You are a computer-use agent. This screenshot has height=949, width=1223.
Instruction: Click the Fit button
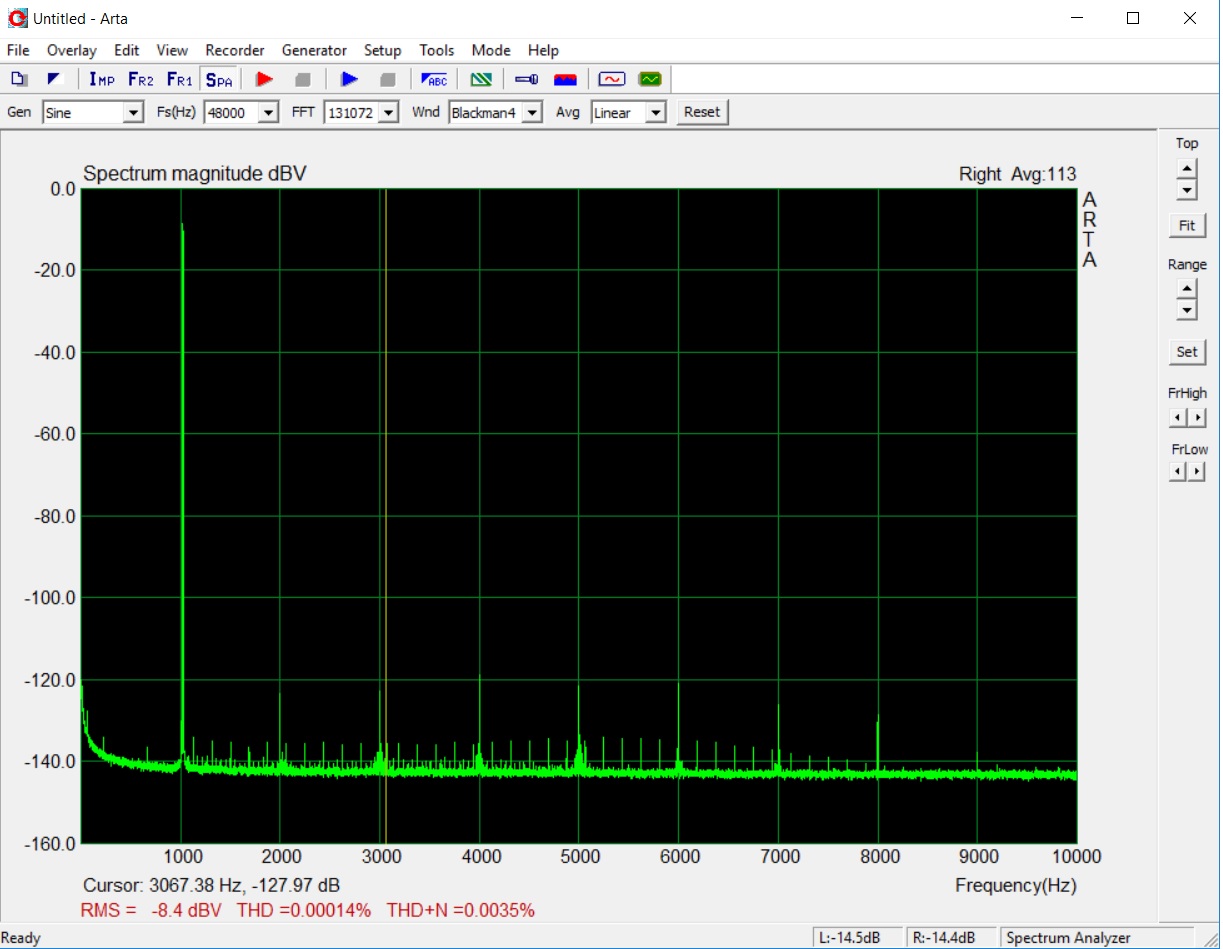click(1187, 226)
